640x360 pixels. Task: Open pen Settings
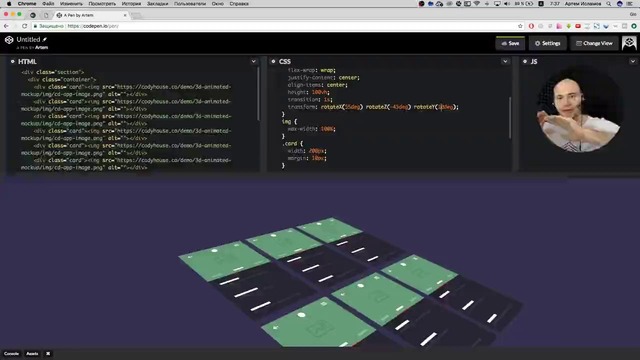coord(548,43)
